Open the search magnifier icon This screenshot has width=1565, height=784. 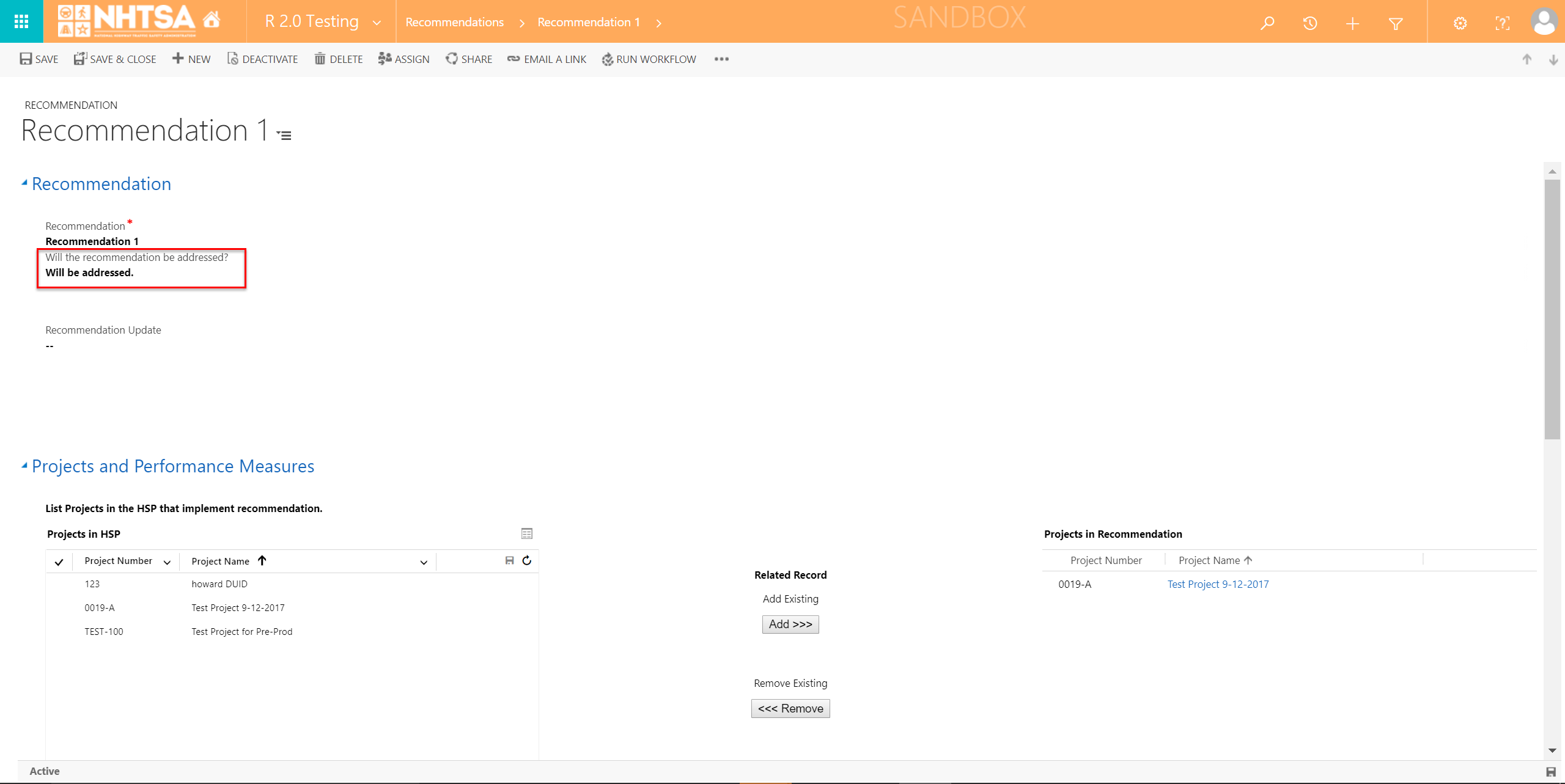[x=1267, y=23]
